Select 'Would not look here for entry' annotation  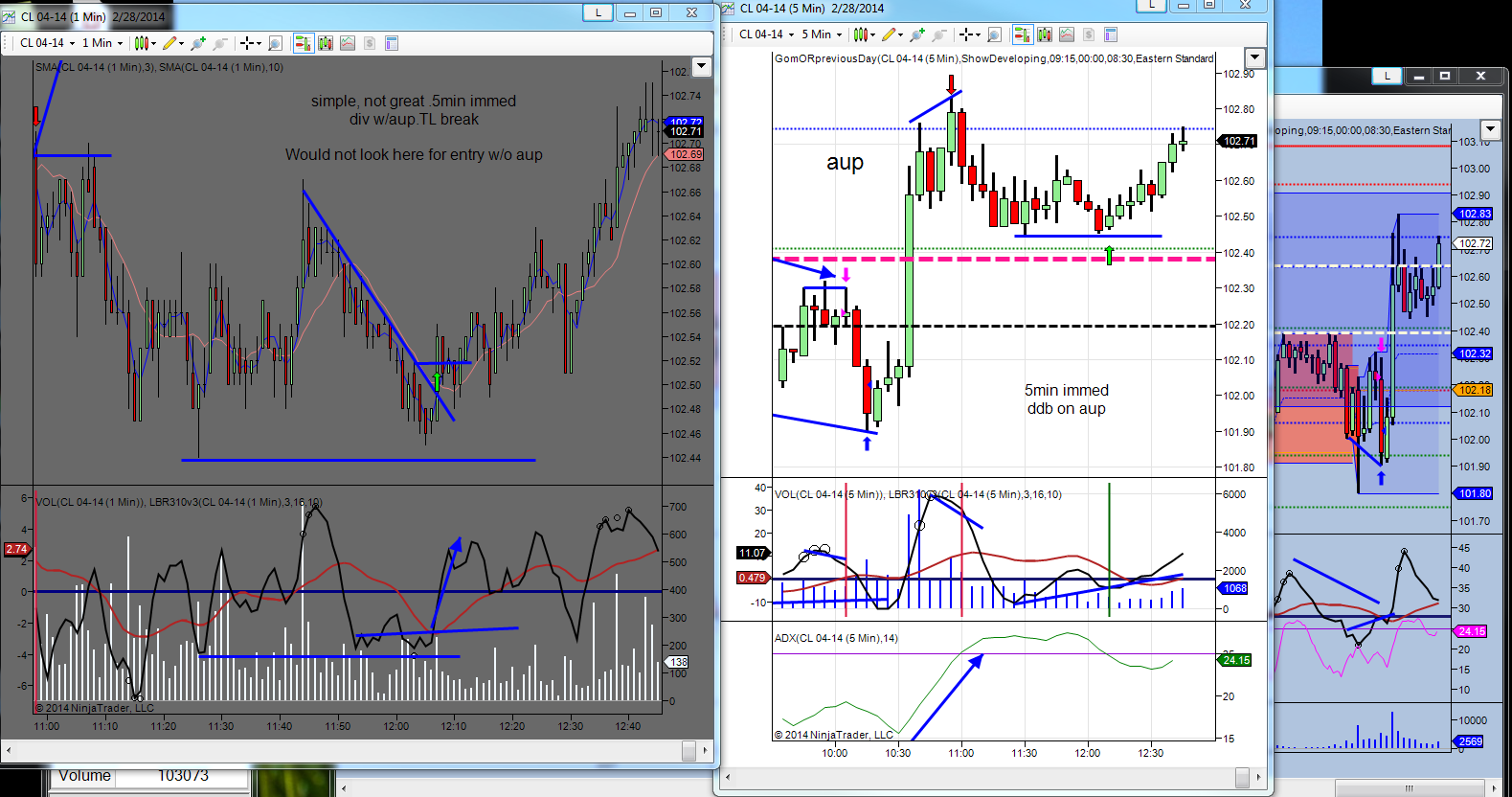click(414, 154)
